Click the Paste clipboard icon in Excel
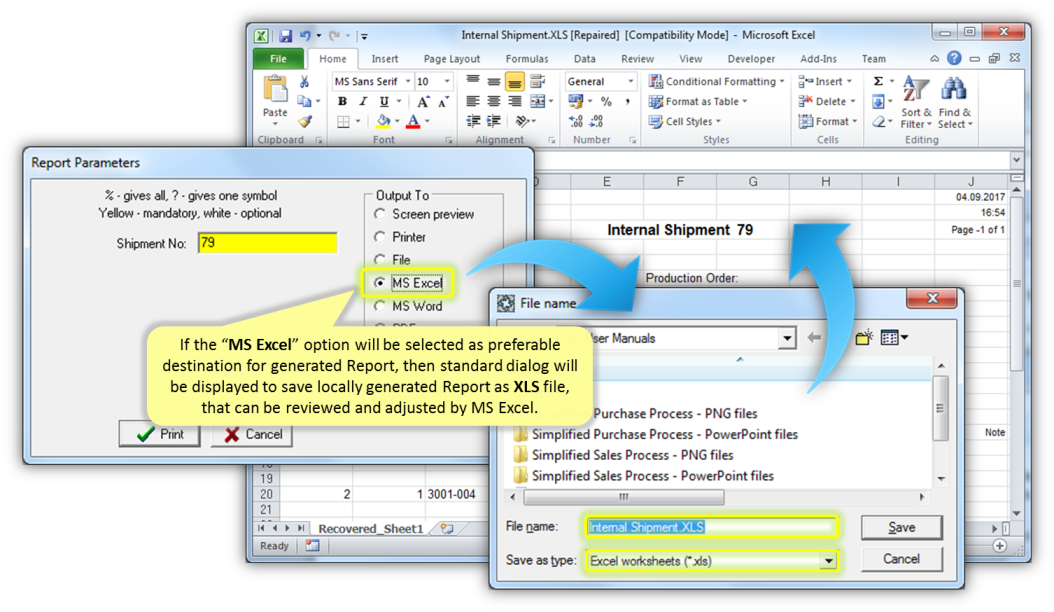The height and width of the screenshot is (612, 1054). tap(275, 90)
